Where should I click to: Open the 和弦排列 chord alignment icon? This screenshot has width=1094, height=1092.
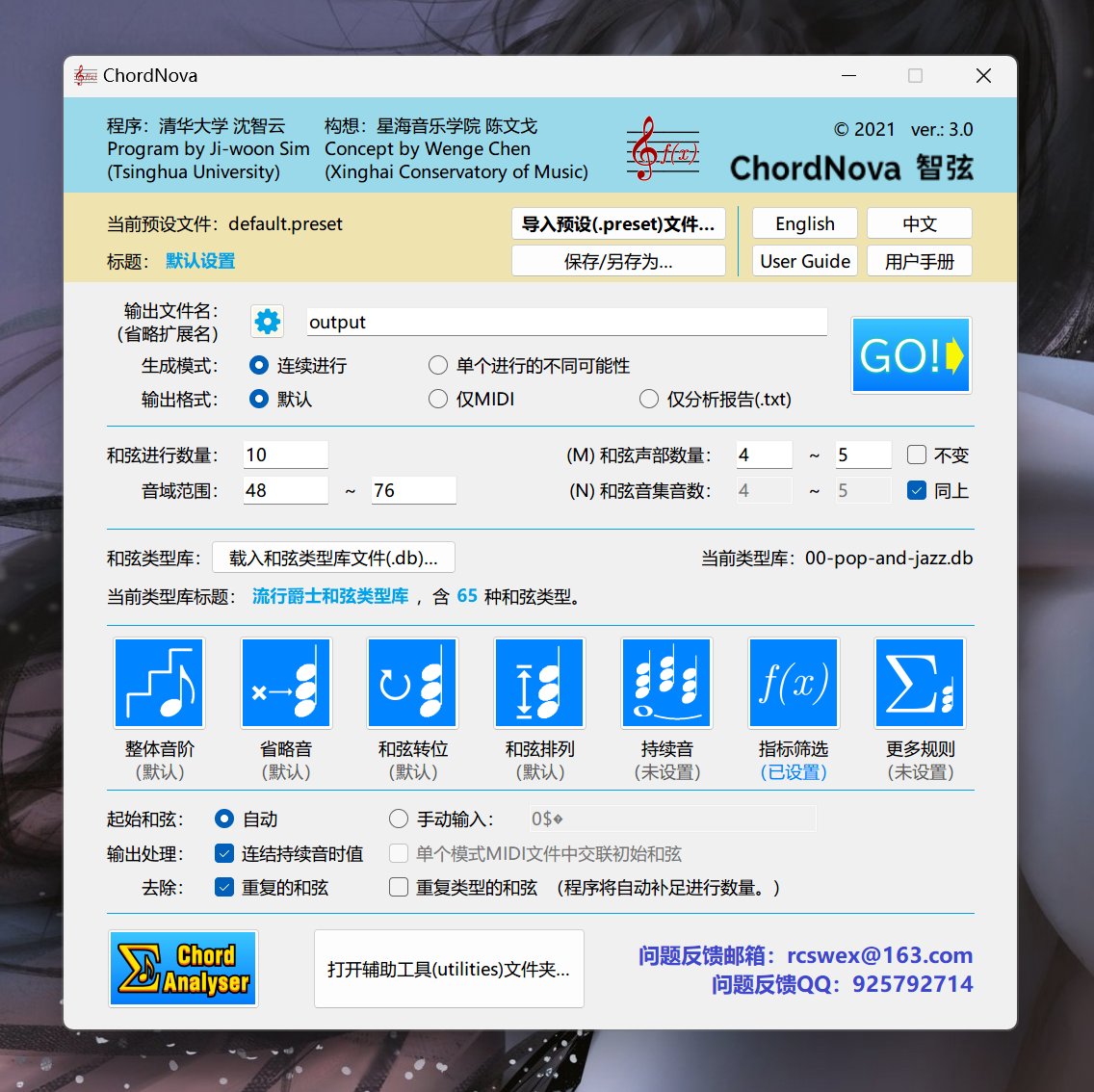point(539,683)
